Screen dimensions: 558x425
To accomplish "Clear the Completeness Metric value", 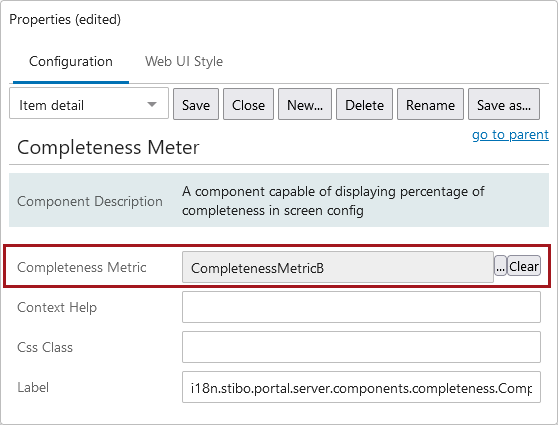I will pyautogui.click(x=523, y=266).
